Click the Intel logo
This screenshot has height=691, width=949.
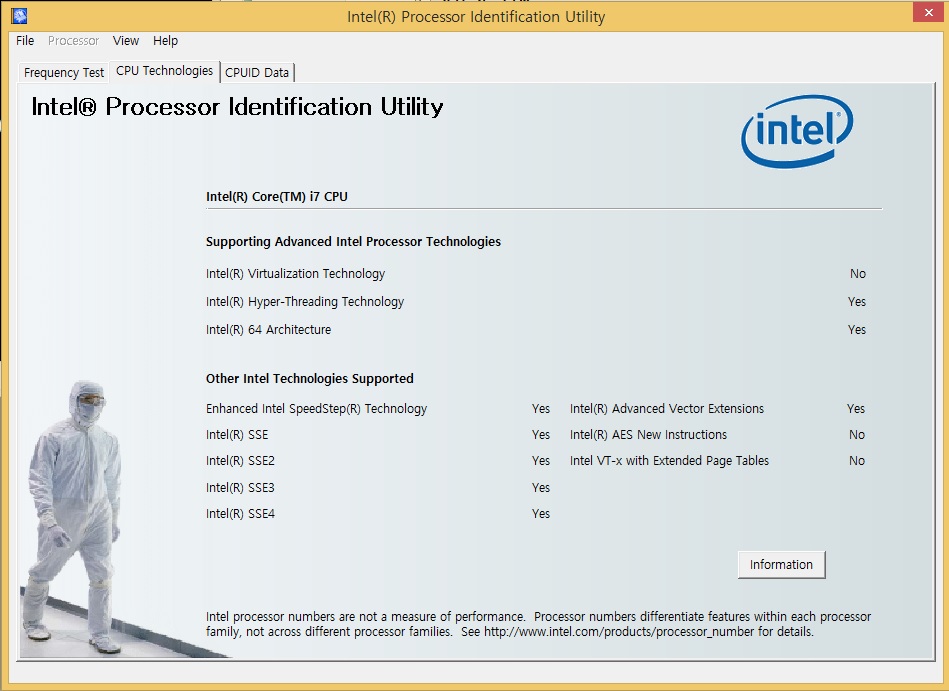point(797,131)
